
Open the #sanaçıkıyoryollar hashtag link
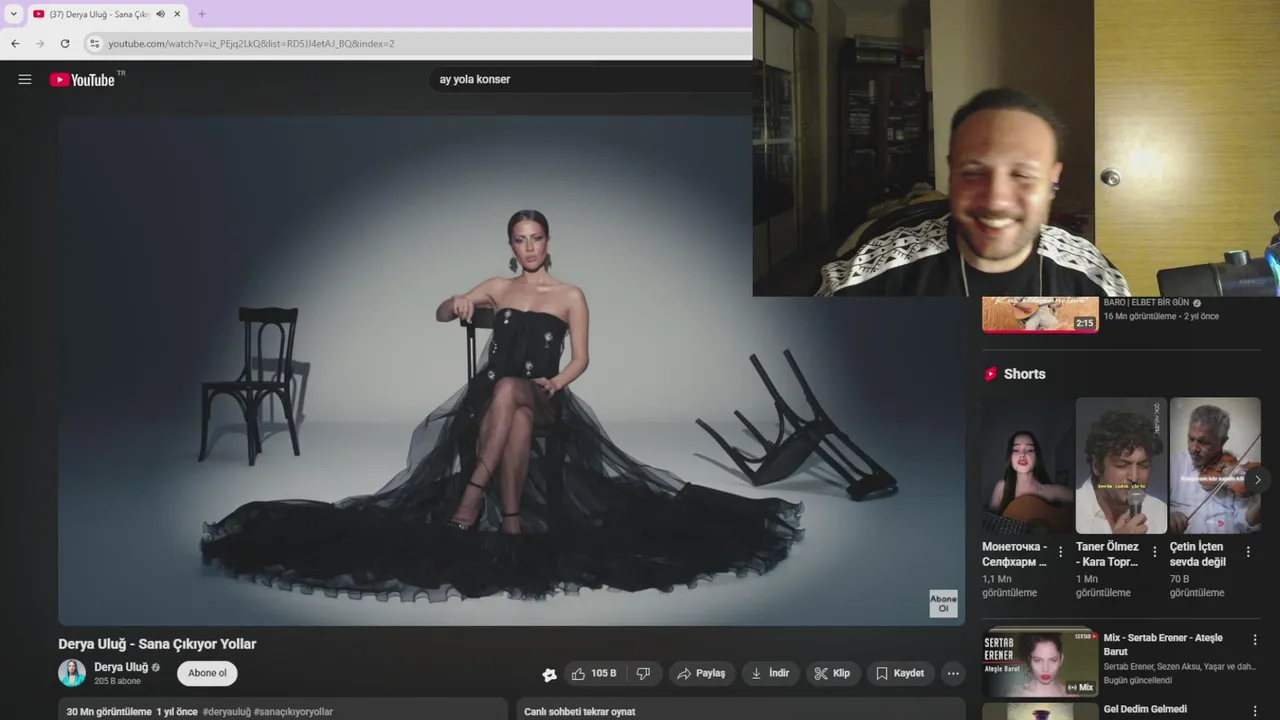point(293,712)
